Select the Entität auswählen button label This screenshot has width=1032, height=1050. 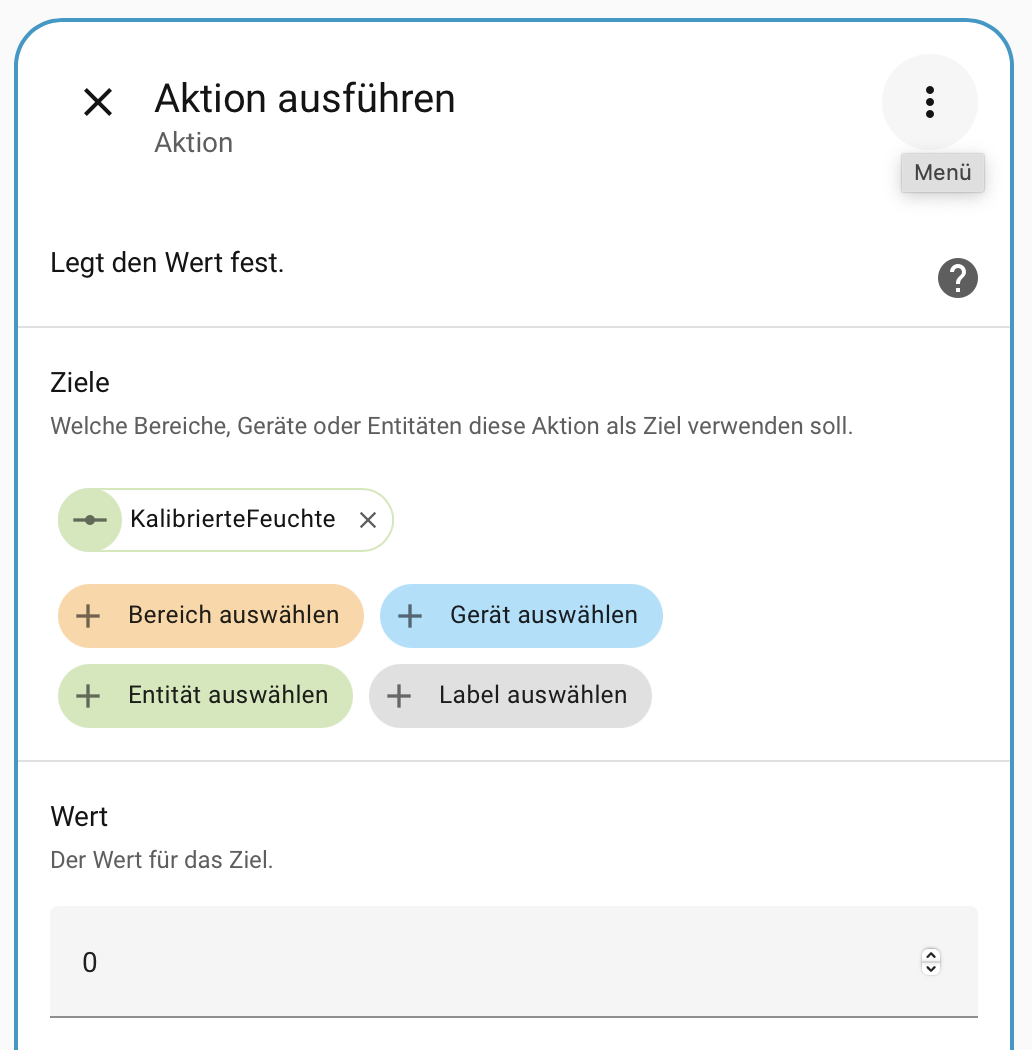228,695
